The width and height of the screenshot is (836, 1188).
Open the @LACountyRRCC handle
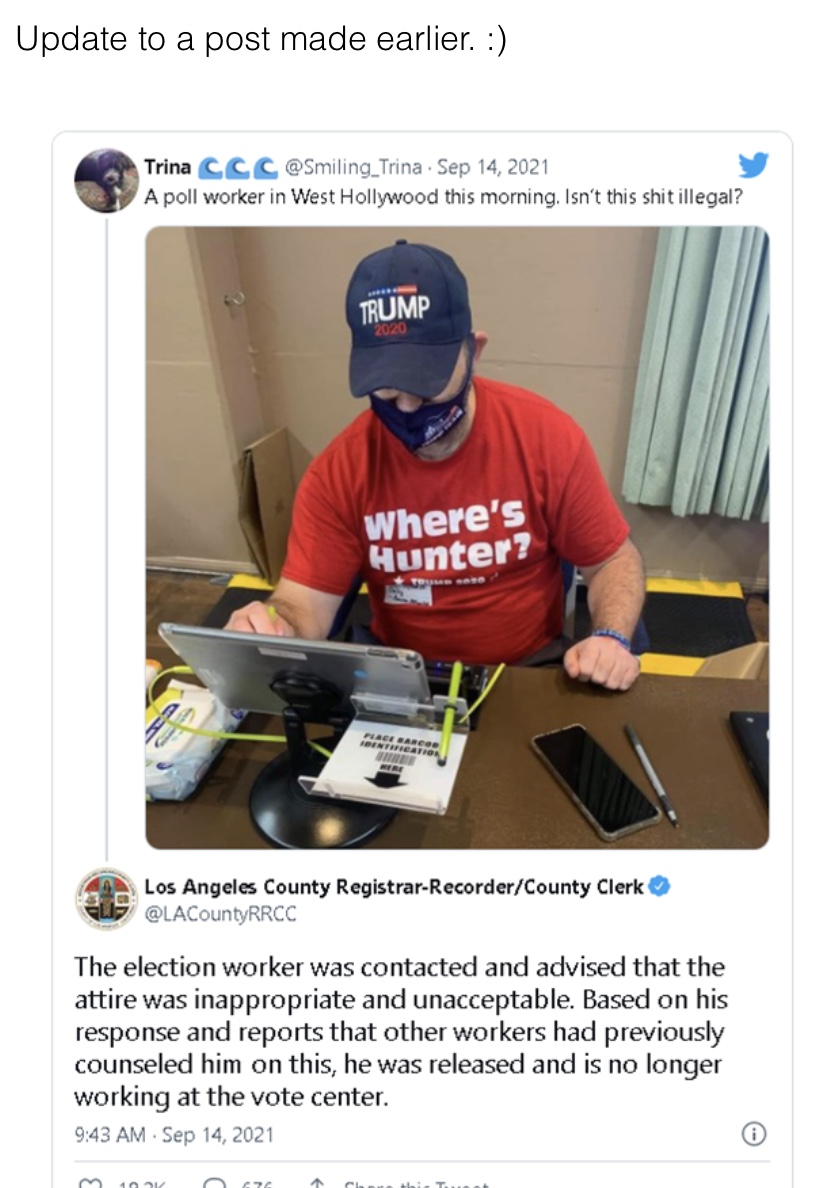221,914
